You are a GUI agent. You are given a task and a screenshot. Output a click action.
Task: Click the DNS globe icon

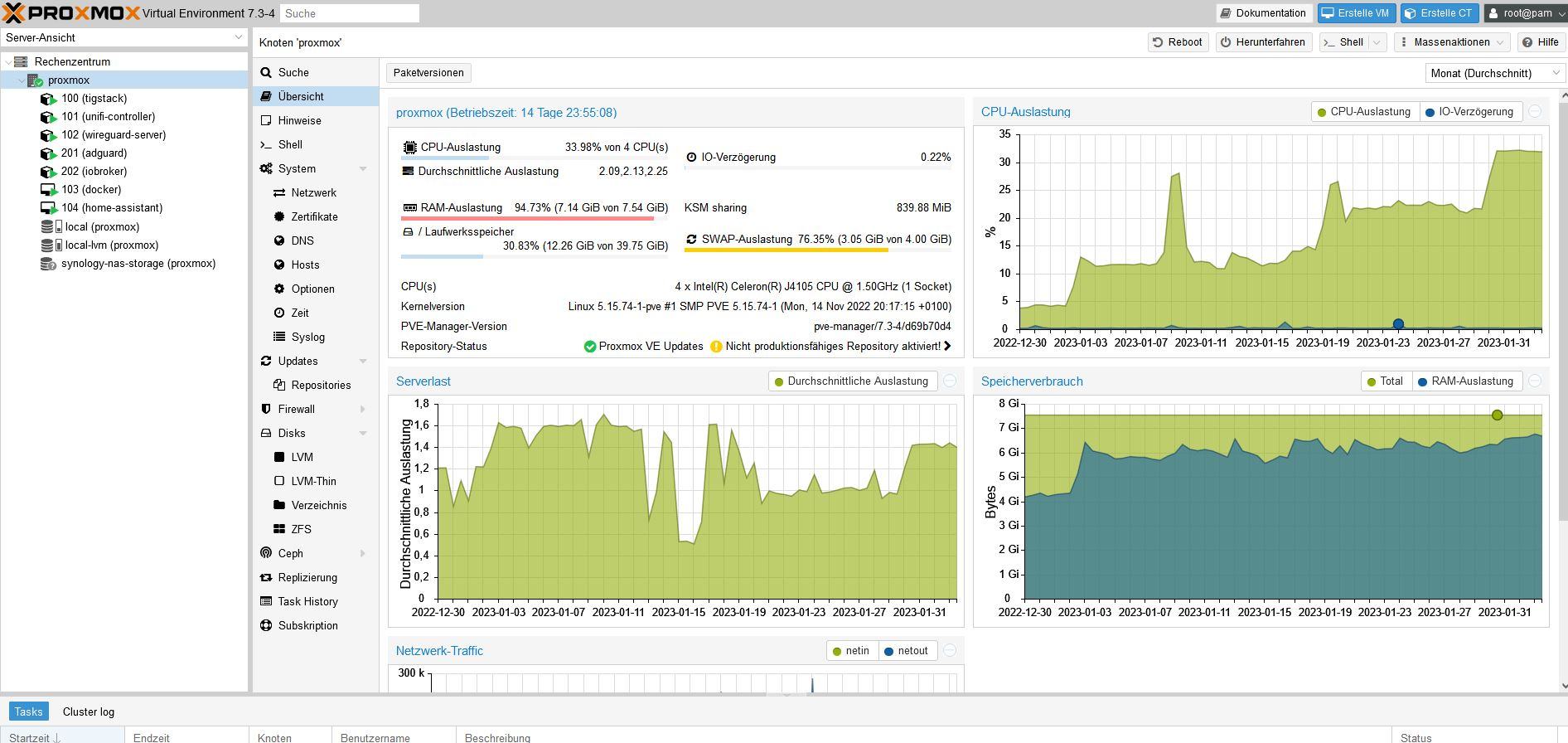coord(279,241)
